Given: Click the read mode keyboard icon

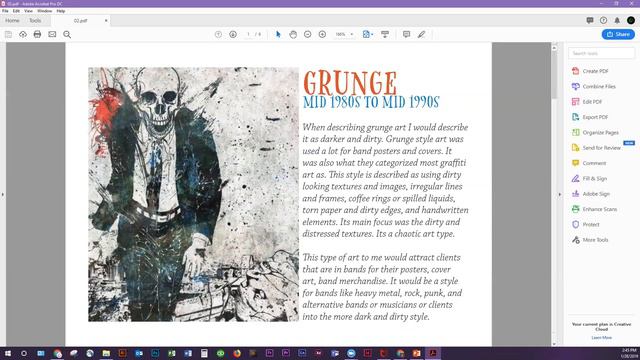Looking at the screenshot, I should pos(385,34).
